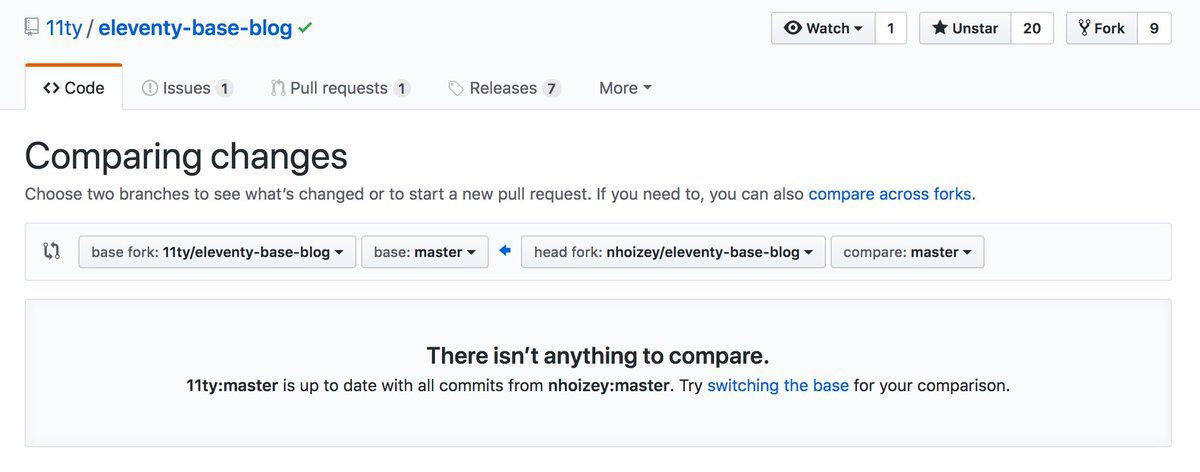Viewport: 1200px width, 472px height.
Task: Open the Releases tab
Action: click(504, 88)
